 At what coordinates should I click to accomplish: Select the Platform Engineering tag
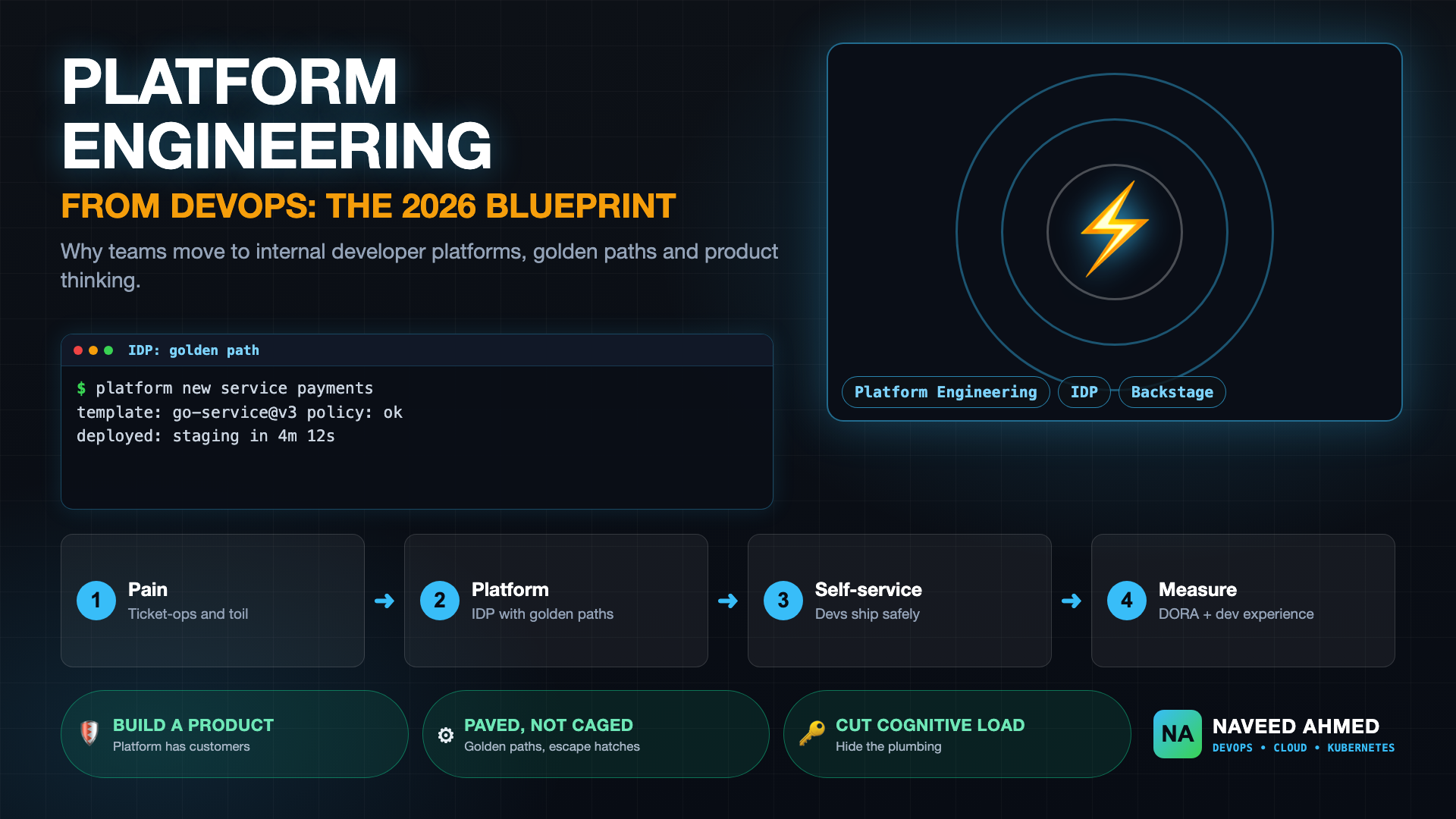point(946,392)
